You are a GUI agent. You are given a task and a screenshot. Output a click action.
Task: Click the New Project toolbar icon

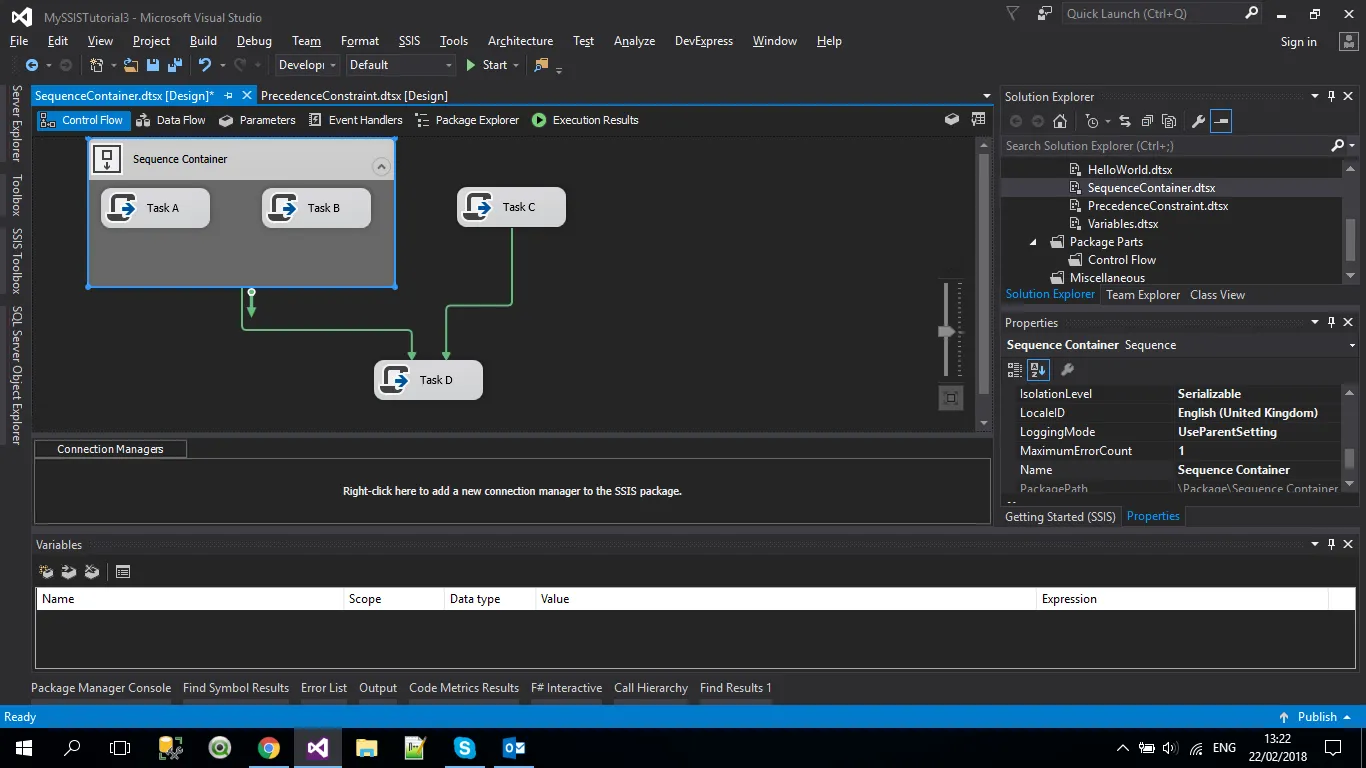pyautogui.click(x=97, y=65)
